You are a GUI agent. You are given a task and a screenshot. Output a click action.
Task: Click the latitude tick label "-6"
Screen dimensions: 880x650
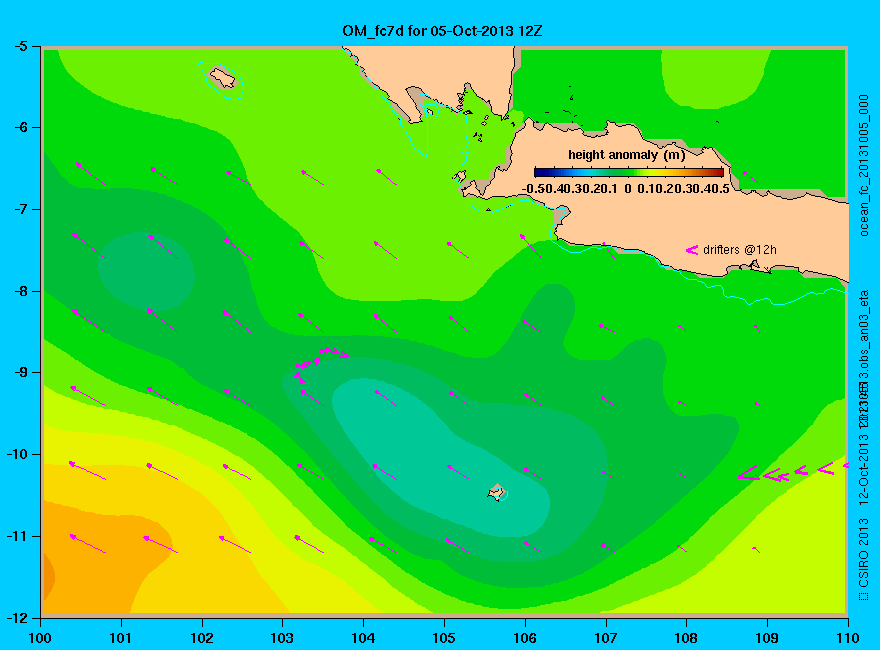pos(20,127)
